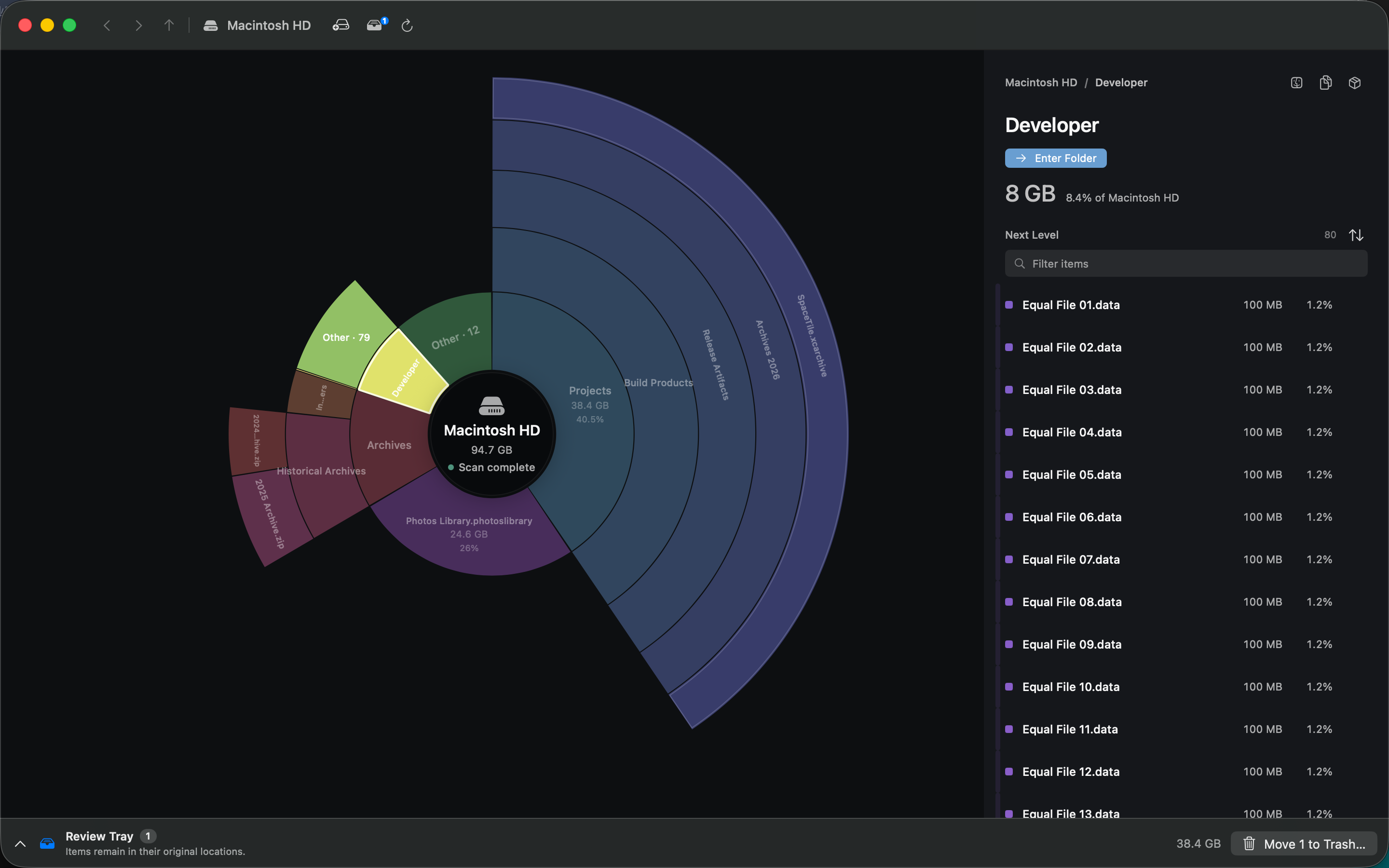Select Equal File 06.data row
The height and width of the screenshot is (868, 1389).
1186,517
